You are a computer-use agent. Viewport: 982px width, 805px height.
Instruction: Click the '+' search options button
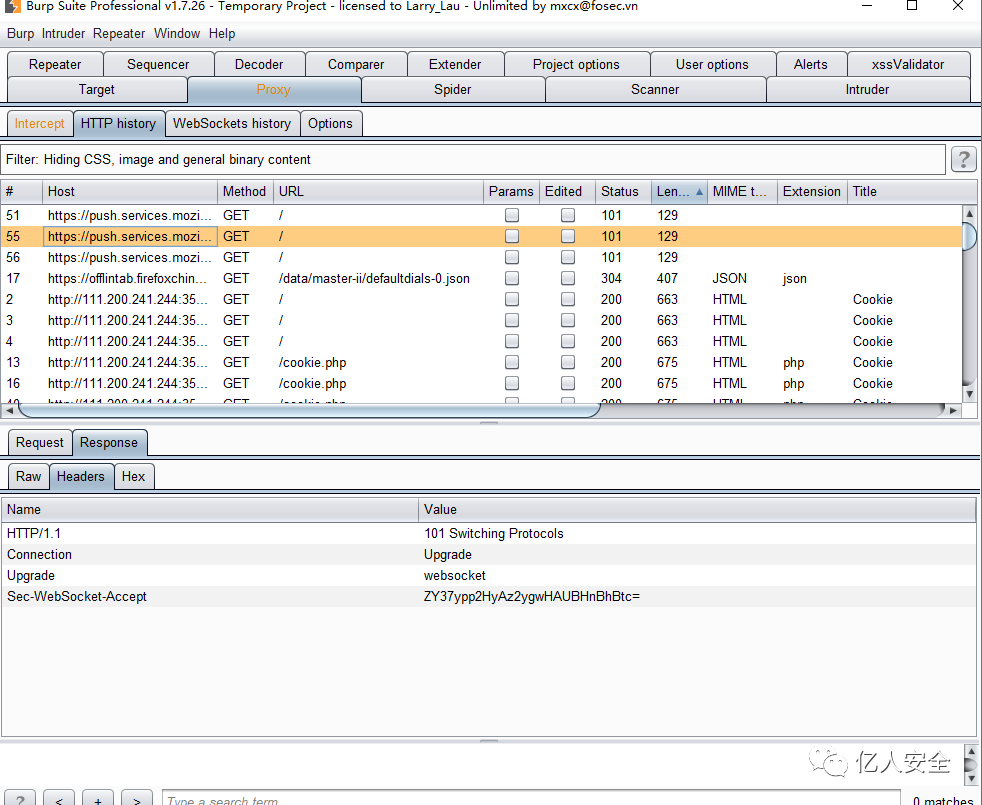98,798
